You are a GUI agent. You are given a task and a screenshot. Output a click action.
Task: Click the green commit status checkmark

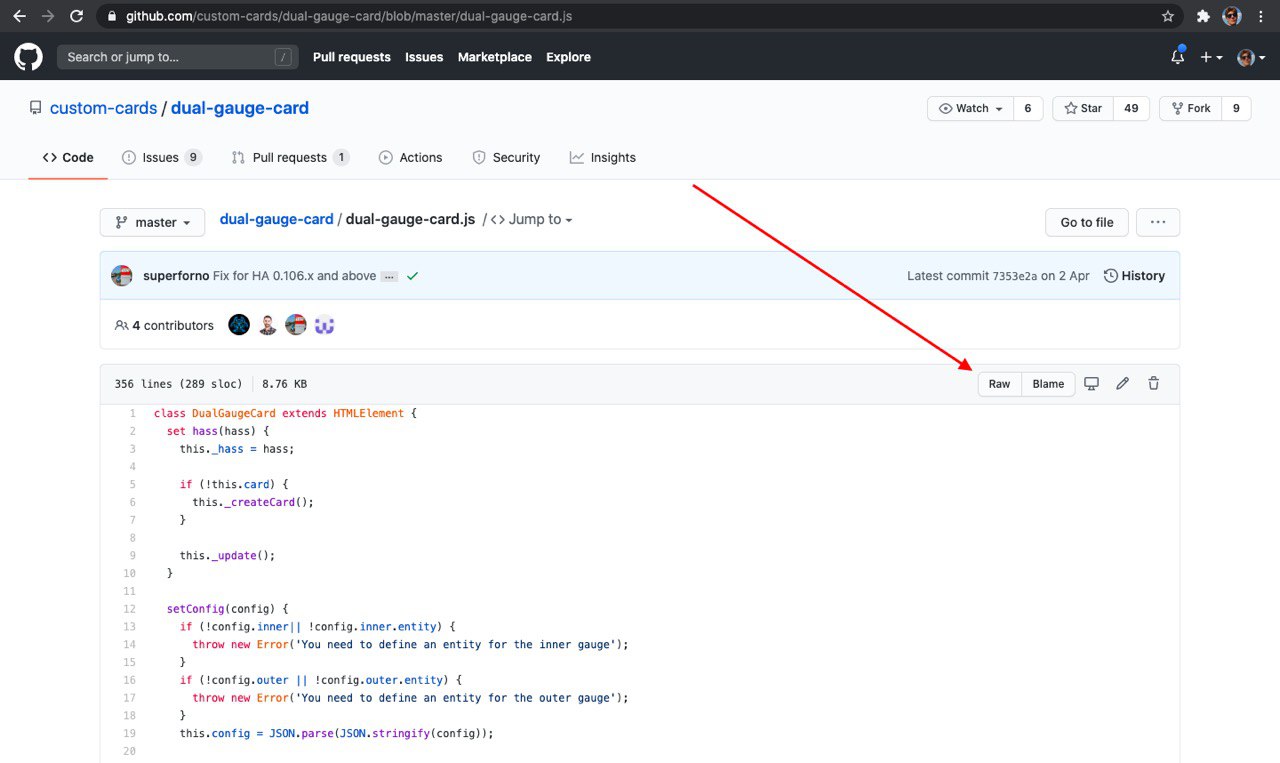412,276
